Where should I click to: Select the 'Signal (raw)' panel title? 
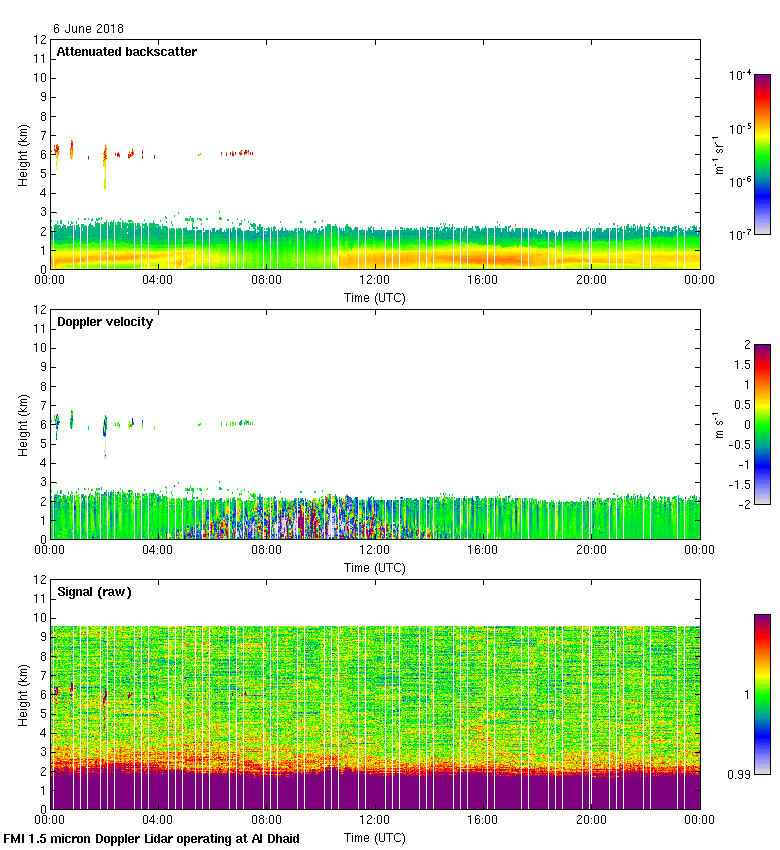[94, 592]
